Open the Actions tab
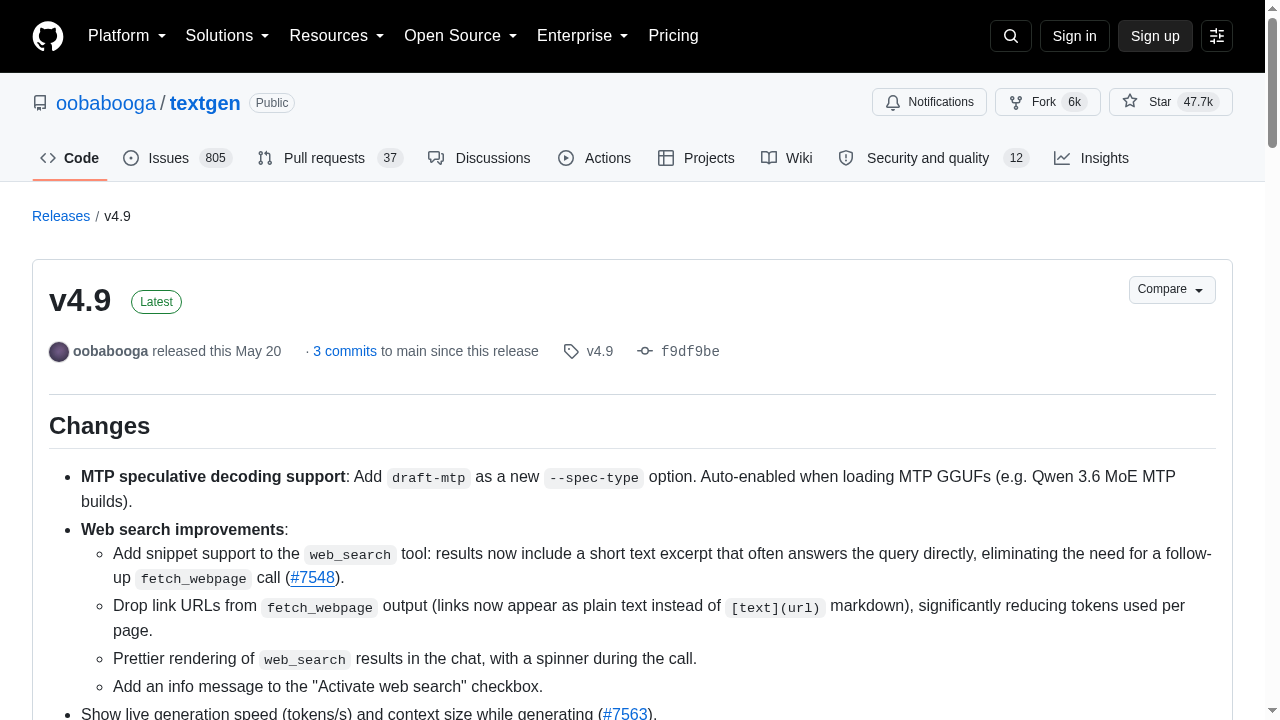 [x=594, y=158]
